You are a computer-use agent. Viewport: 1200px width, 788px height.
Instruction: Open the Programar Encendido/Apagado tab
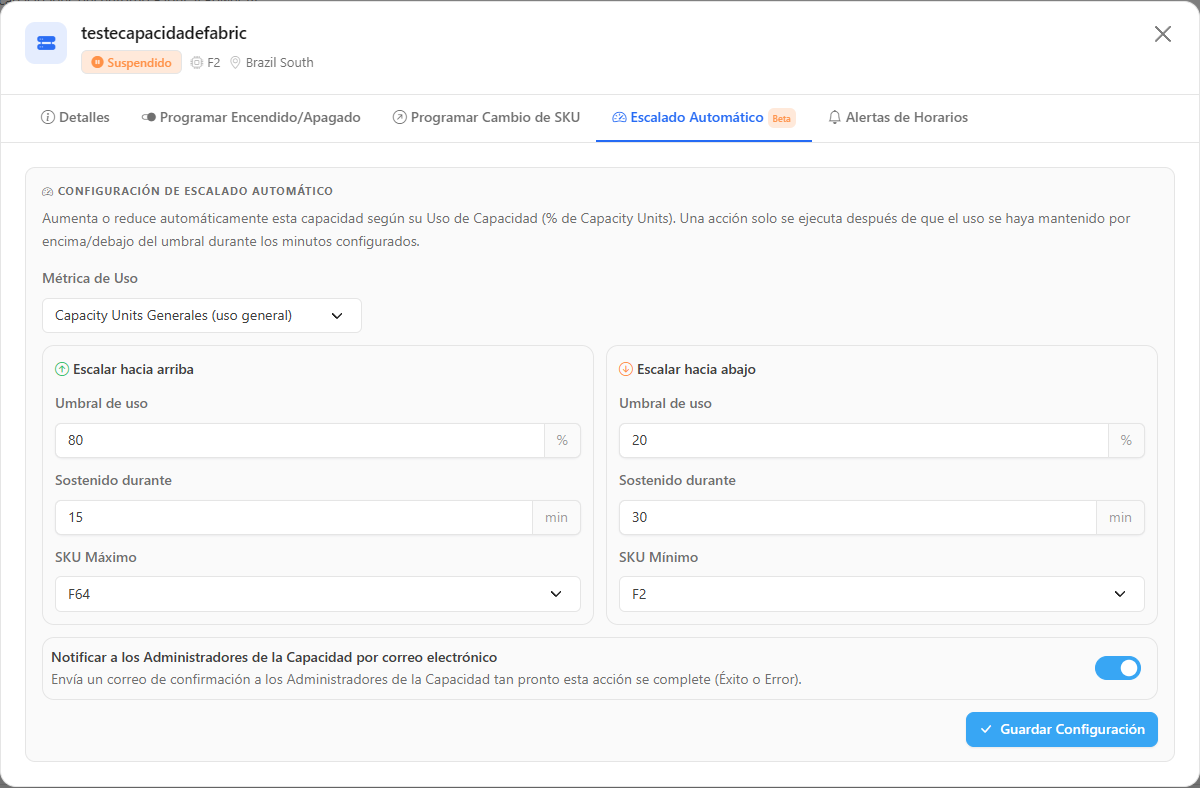251,117
